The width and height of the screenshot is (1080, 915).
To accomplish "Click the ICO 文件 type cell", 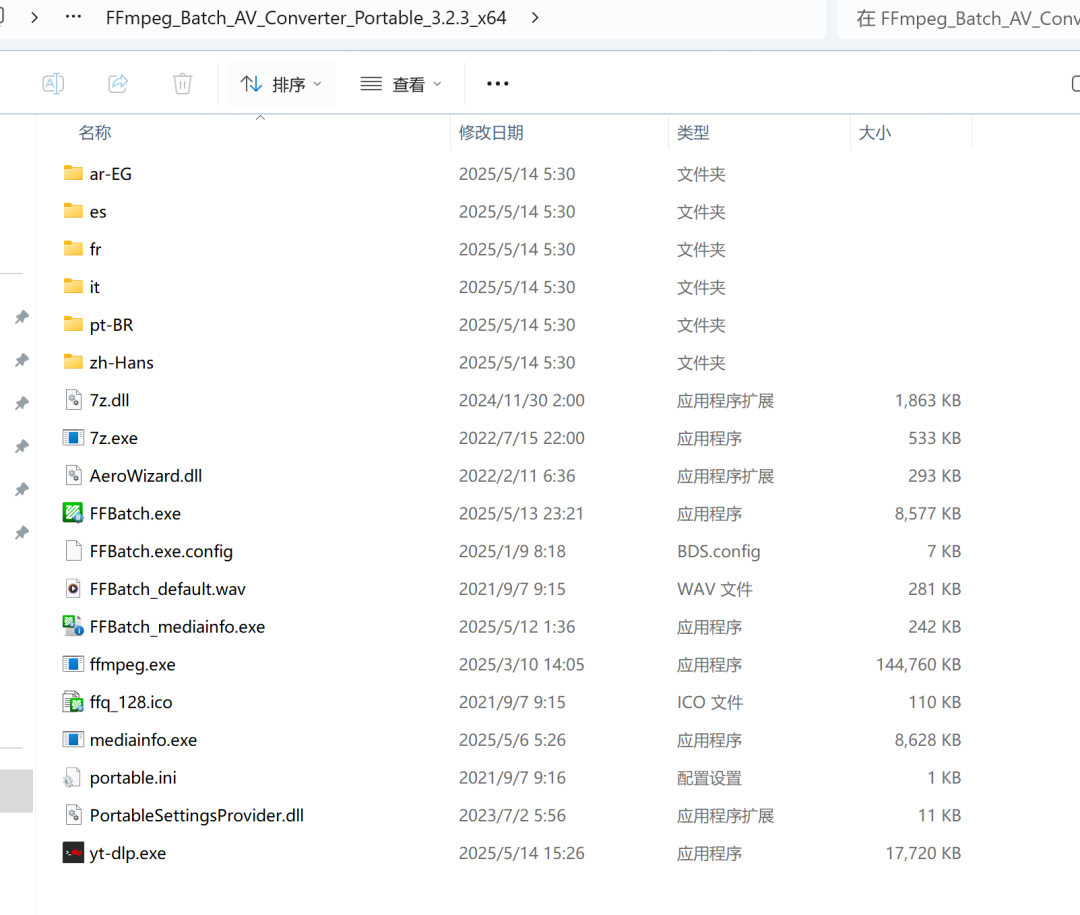I will [709, 702].
